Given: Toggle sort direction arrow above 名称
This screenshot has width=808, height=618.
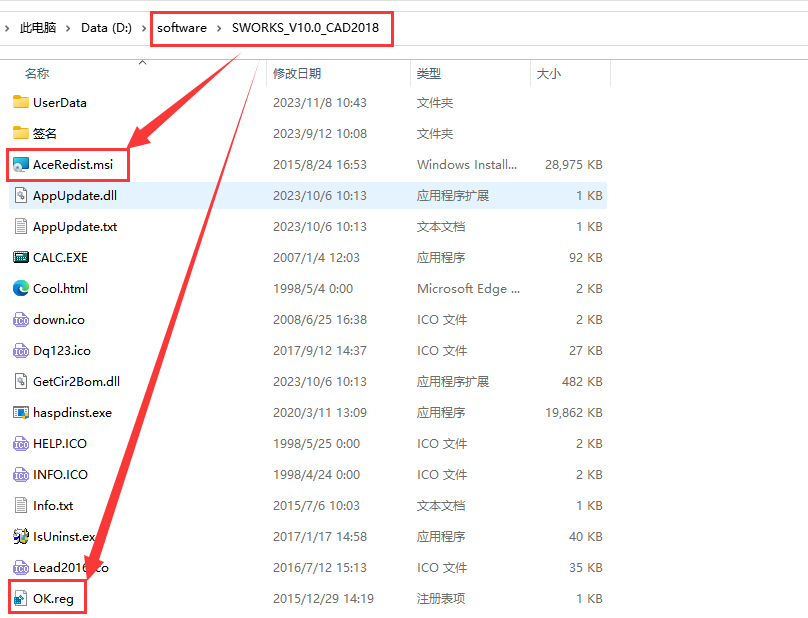Looking at the screenshot, I should pos(143,62).
